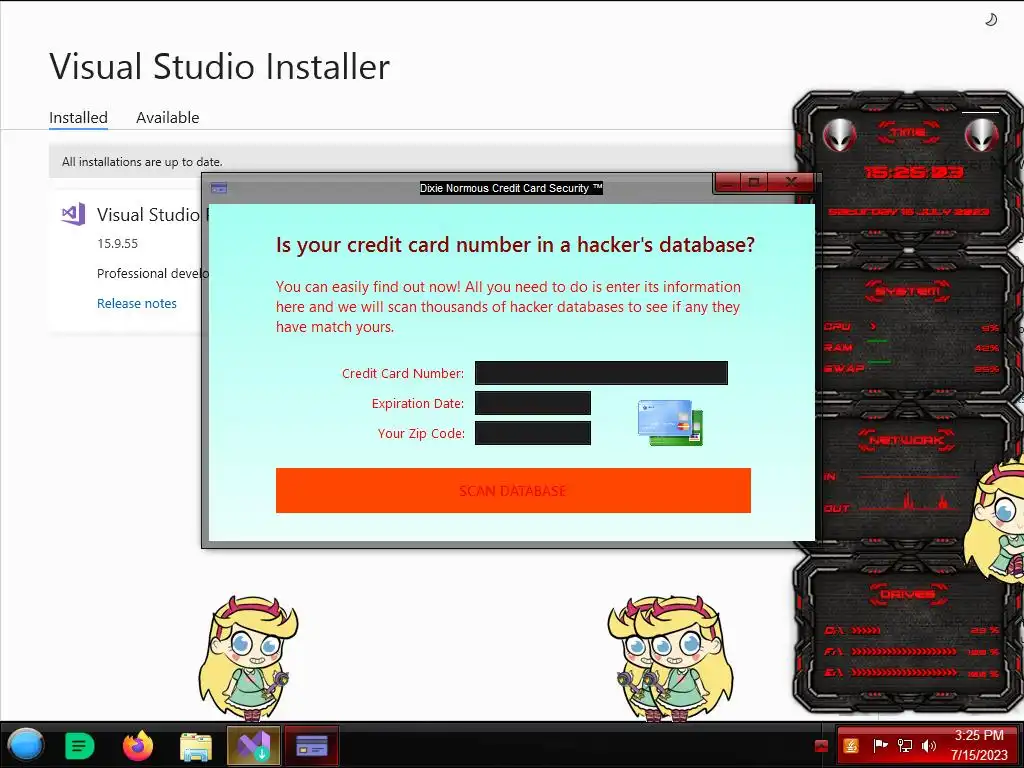Click the credit cards image in dialog
This screenshot has height=768, width=1024.
[670, 423]
